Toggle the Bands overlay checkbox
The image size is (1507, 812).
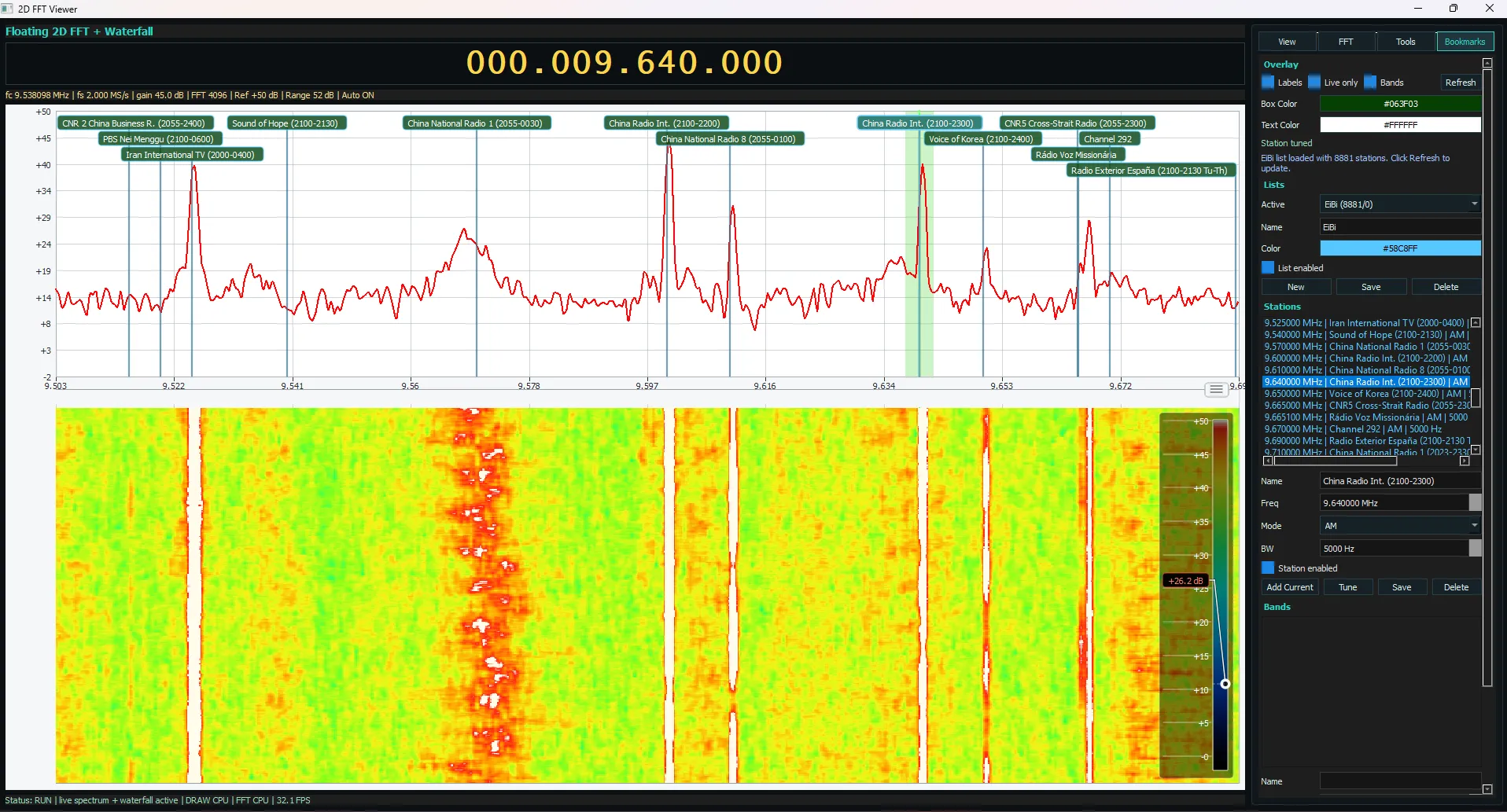[x=1370, y=82]
